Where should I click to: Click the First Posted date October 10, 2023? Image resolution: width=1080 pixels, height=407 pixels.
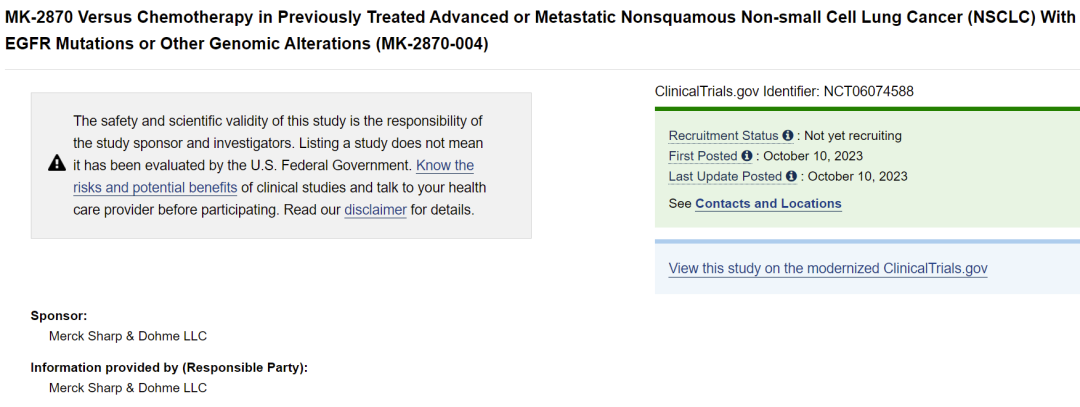[x=813, y=156]
